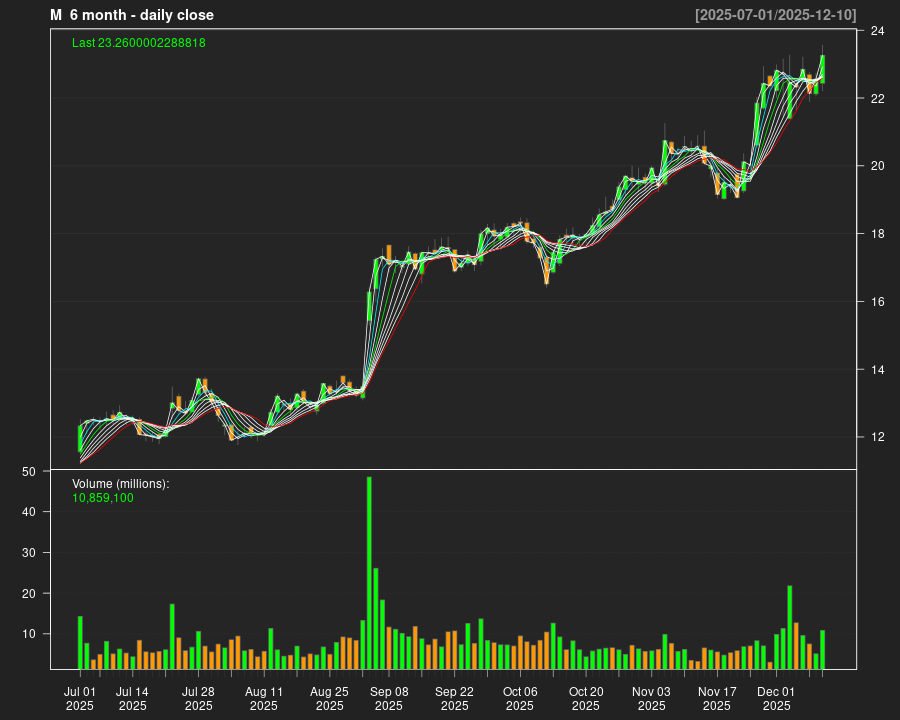The width and height of the screenshot is (900, 720).
Task: Click the first green volume bar at Jul 01
Action: [80, 642]
